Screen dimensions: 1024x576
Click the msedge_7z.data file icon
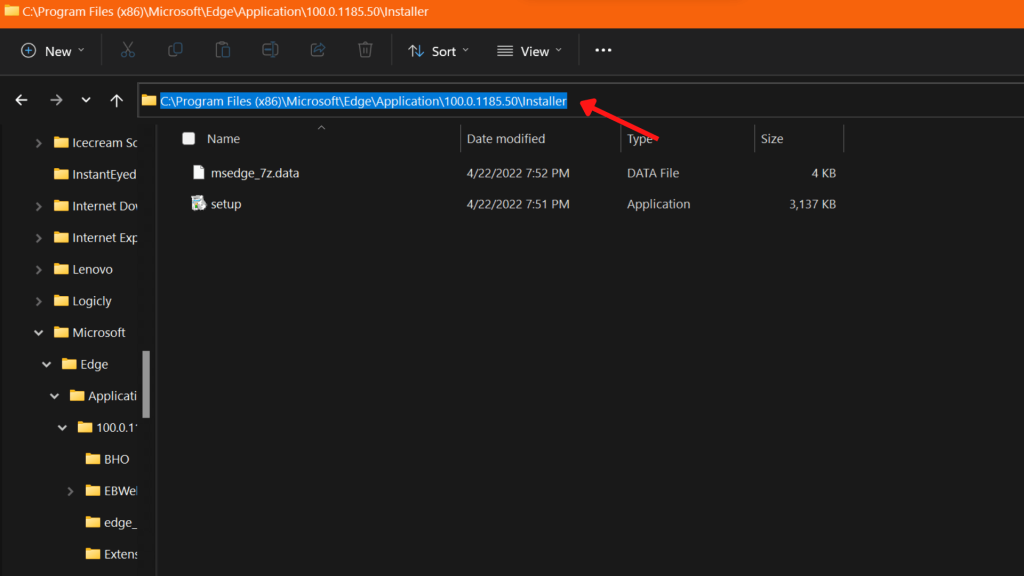(199, 172)
